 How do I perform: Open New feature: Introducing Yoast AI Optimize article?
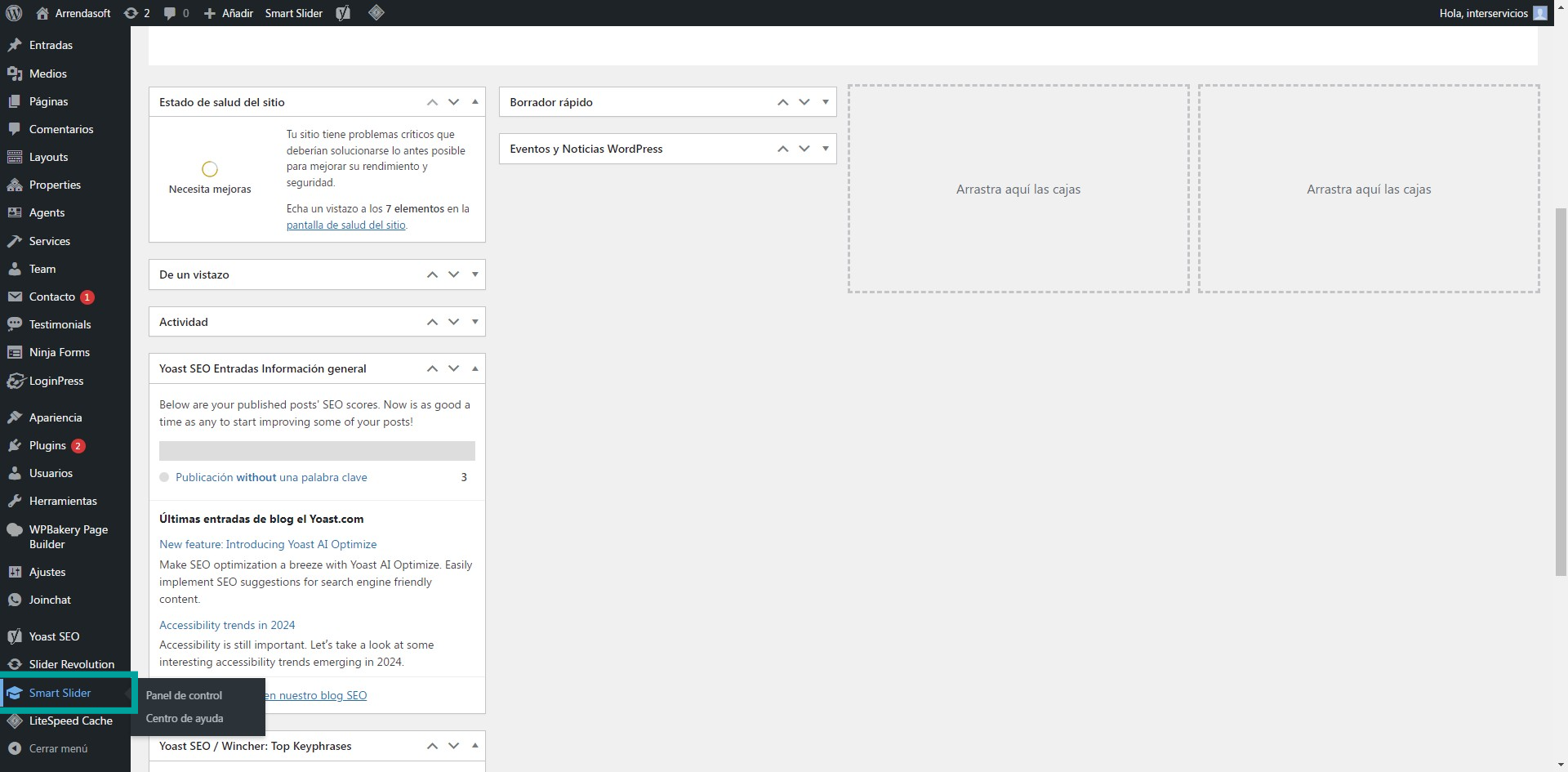point(268,544)
